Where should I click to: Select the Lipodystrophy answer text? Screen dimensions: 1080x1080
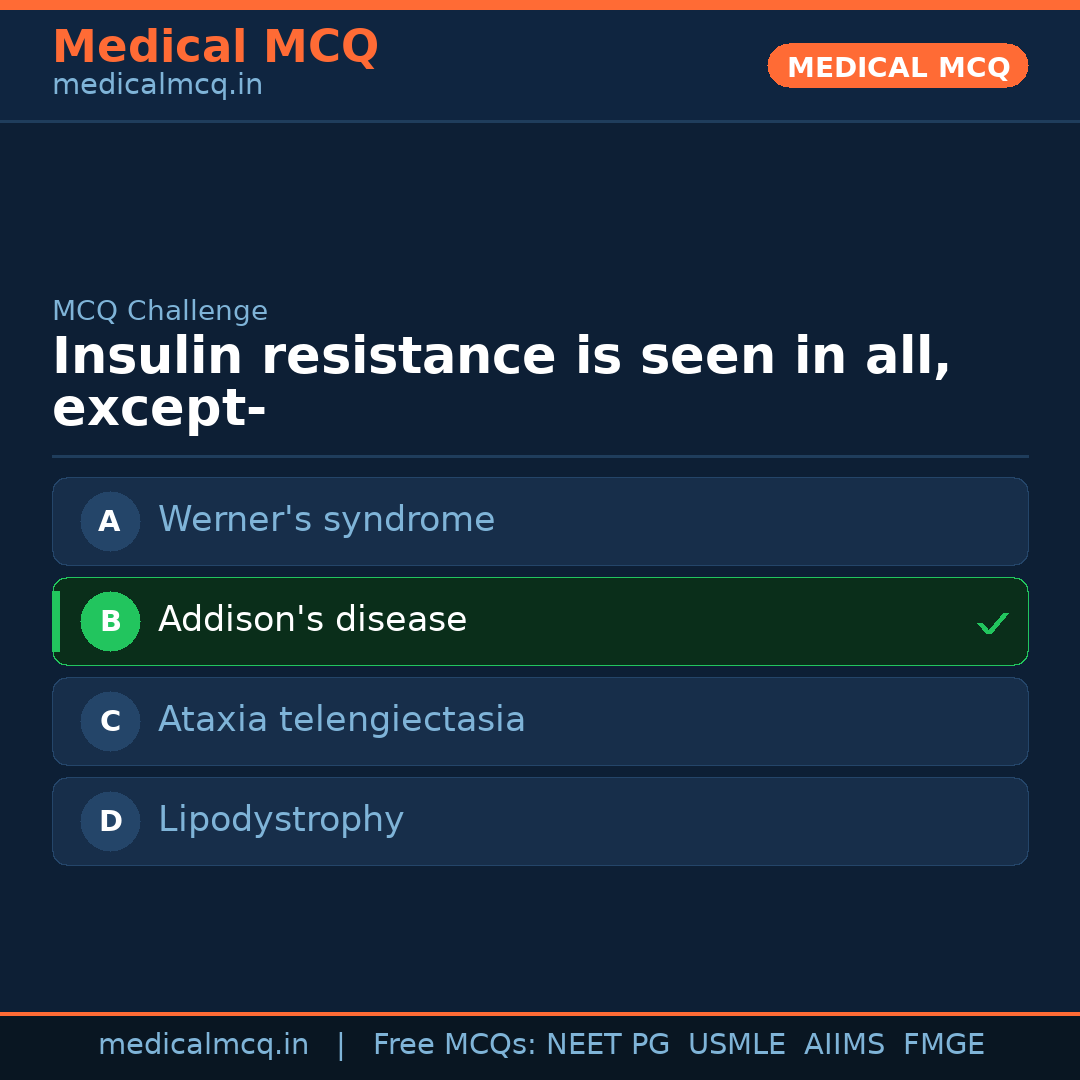click(x=280, y=820)
